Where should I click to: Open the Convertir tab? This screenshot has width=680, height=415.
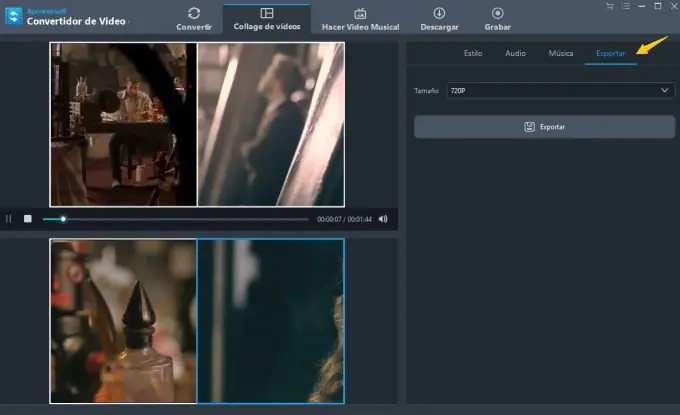tap(194, 19)
